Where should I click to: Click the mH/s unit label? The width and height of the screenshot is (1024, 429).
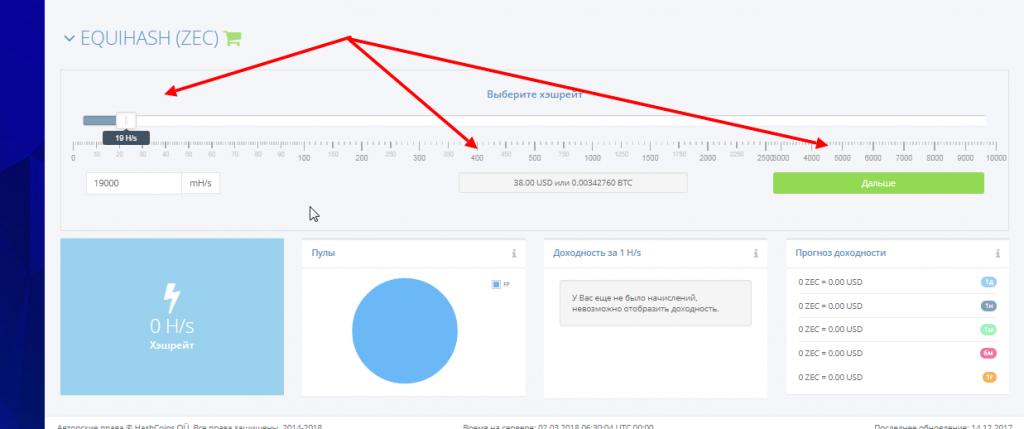point(200,183)
